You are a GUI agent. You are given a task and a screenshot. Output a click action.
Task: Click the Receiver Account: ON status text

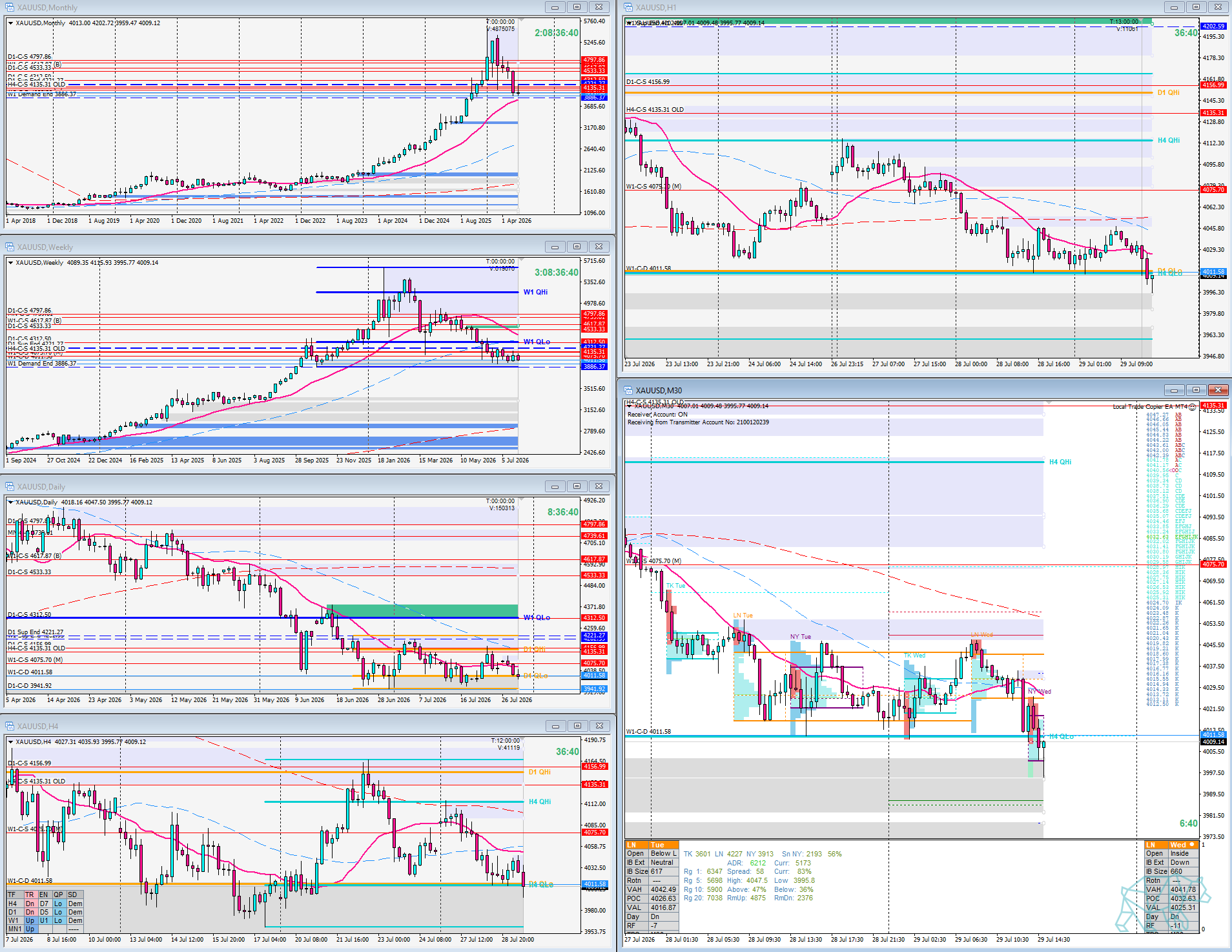657,415
